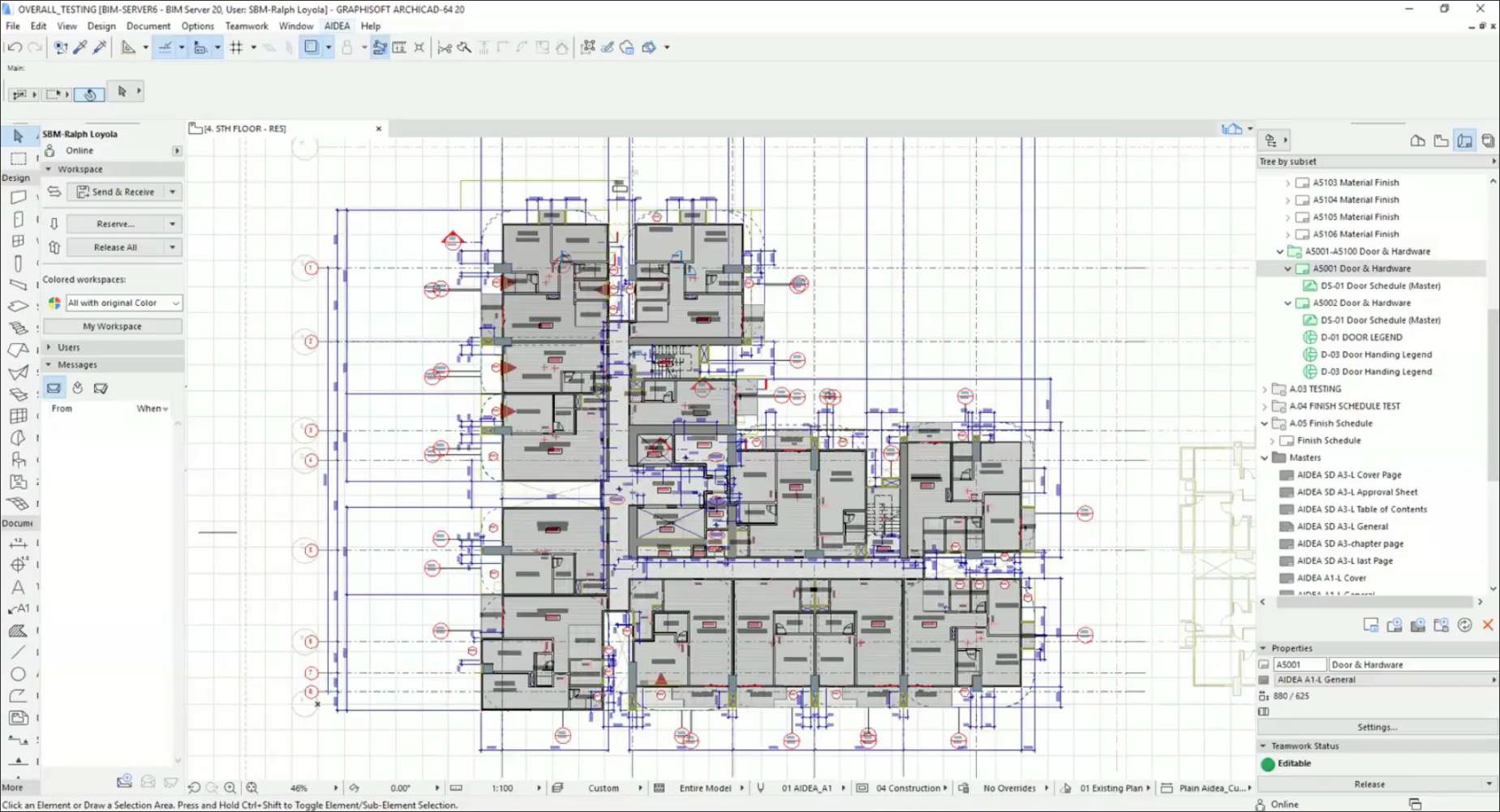The width and height of the screenshot is (1500, 812).
Task: Select the Marquee tool in the toolbox
Action: coord(18,158)
